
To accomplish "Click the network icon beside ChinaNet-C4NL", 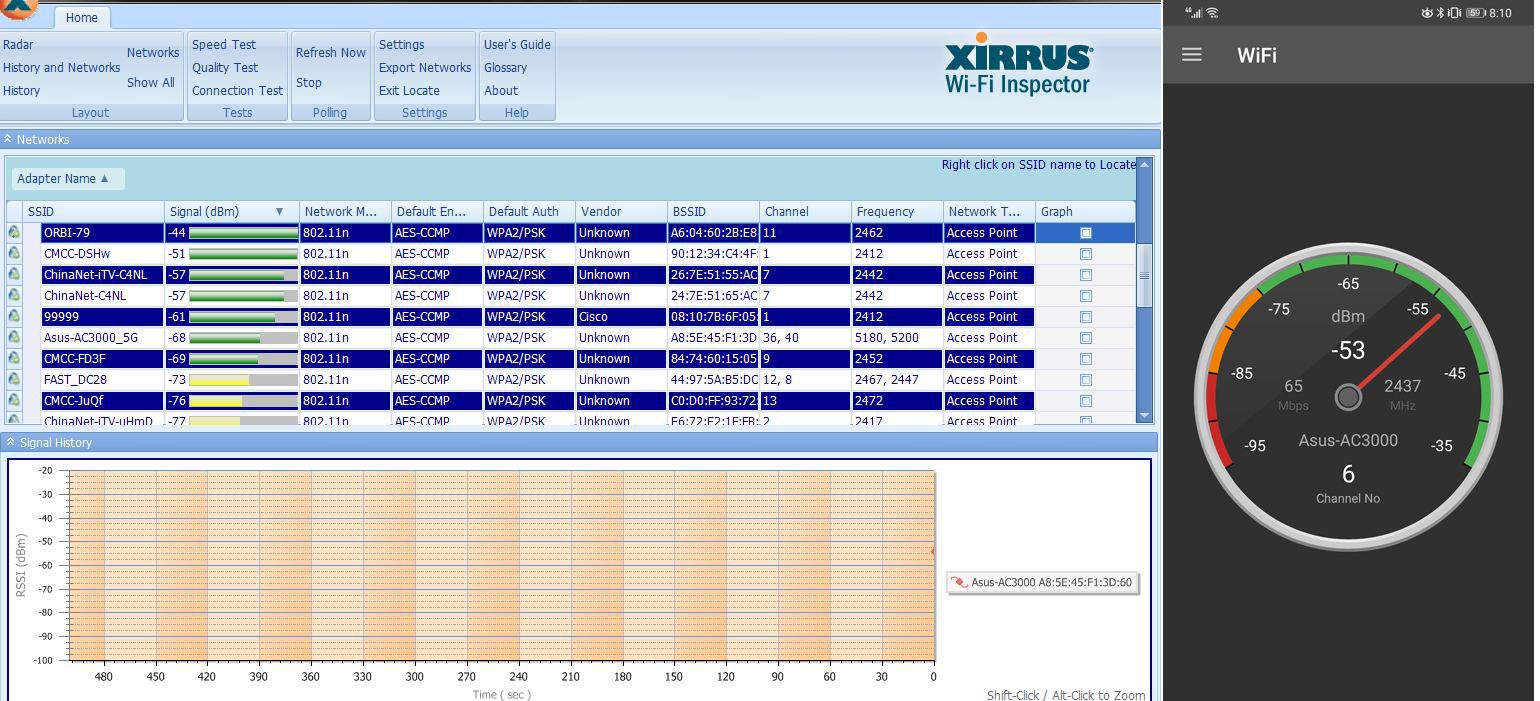I will 14,295.
